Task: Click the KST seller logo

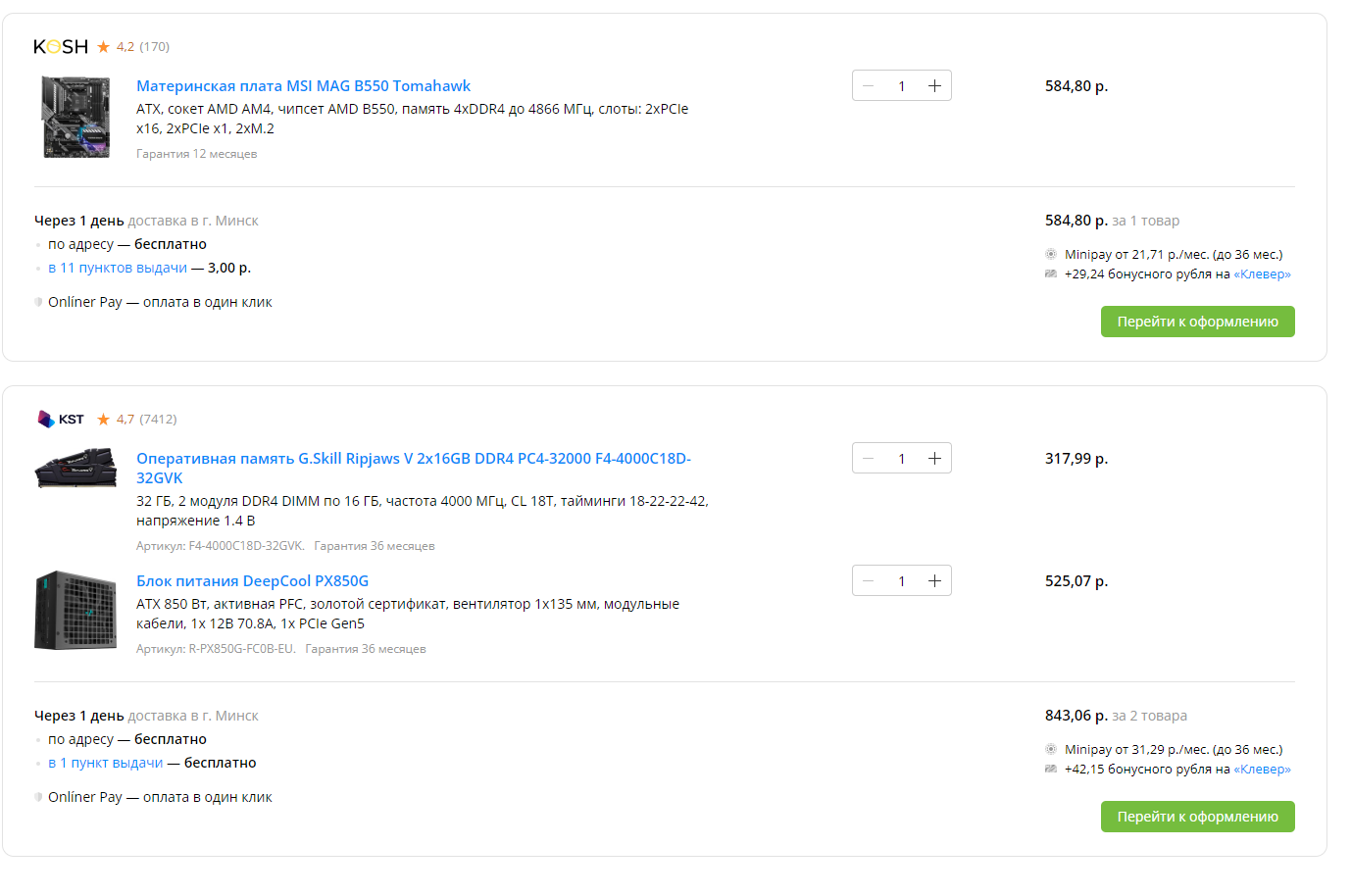Action: [x=61, y=420]
